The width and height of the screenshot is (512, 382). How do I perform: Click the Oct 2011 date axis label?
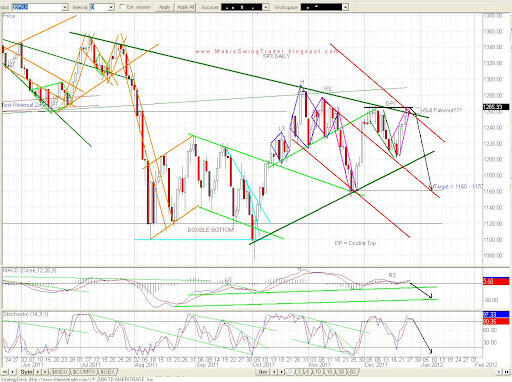(263, 365)
